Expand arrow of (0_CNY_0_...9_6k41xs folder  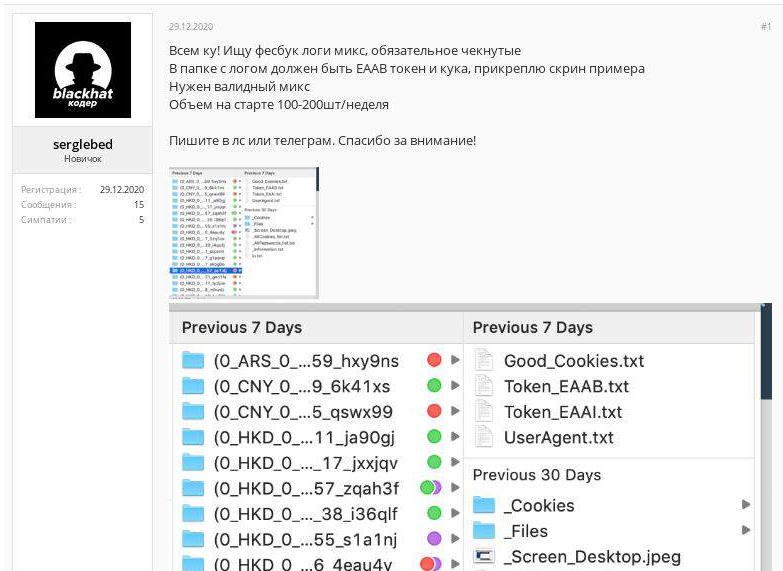[455, 385]
